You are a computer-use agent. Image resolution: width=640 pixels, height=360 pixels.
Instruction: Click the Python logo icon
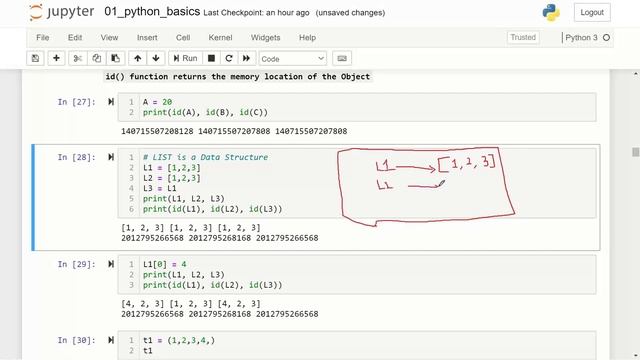coord(551,13)
